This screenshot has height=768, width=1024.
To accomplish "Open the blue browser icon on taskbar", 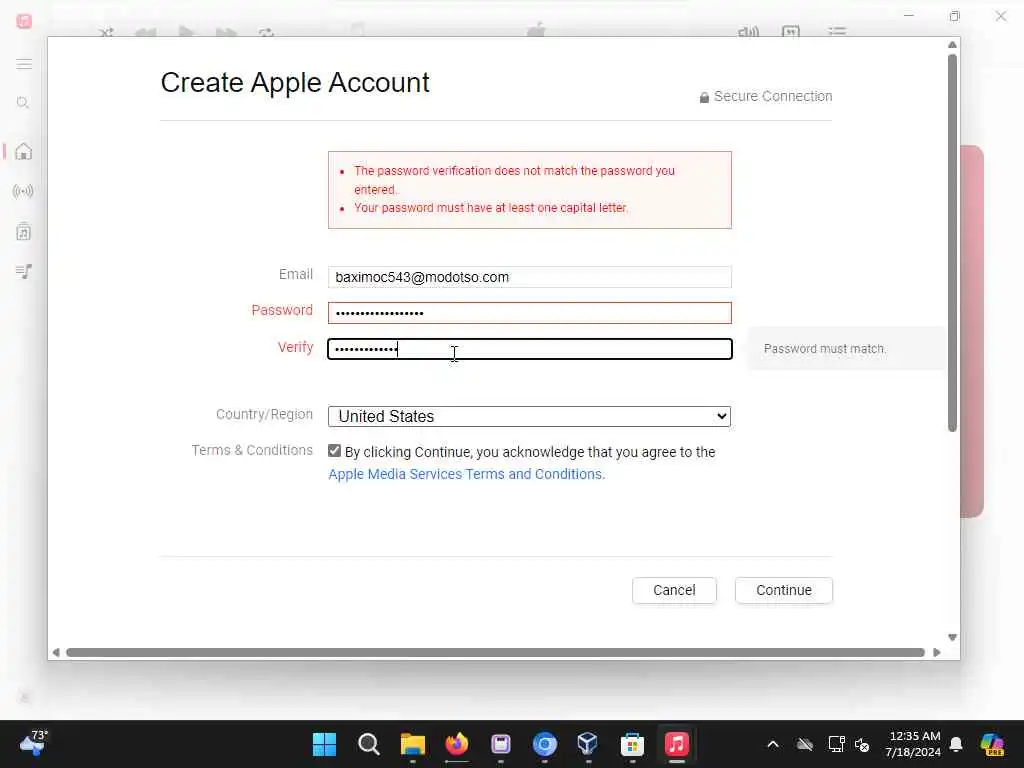I will 545,744.
